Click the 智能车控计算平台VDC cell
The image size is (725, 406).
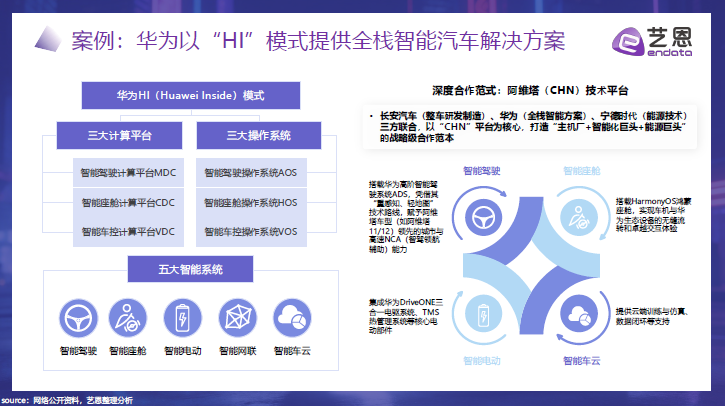click(129, 232)
